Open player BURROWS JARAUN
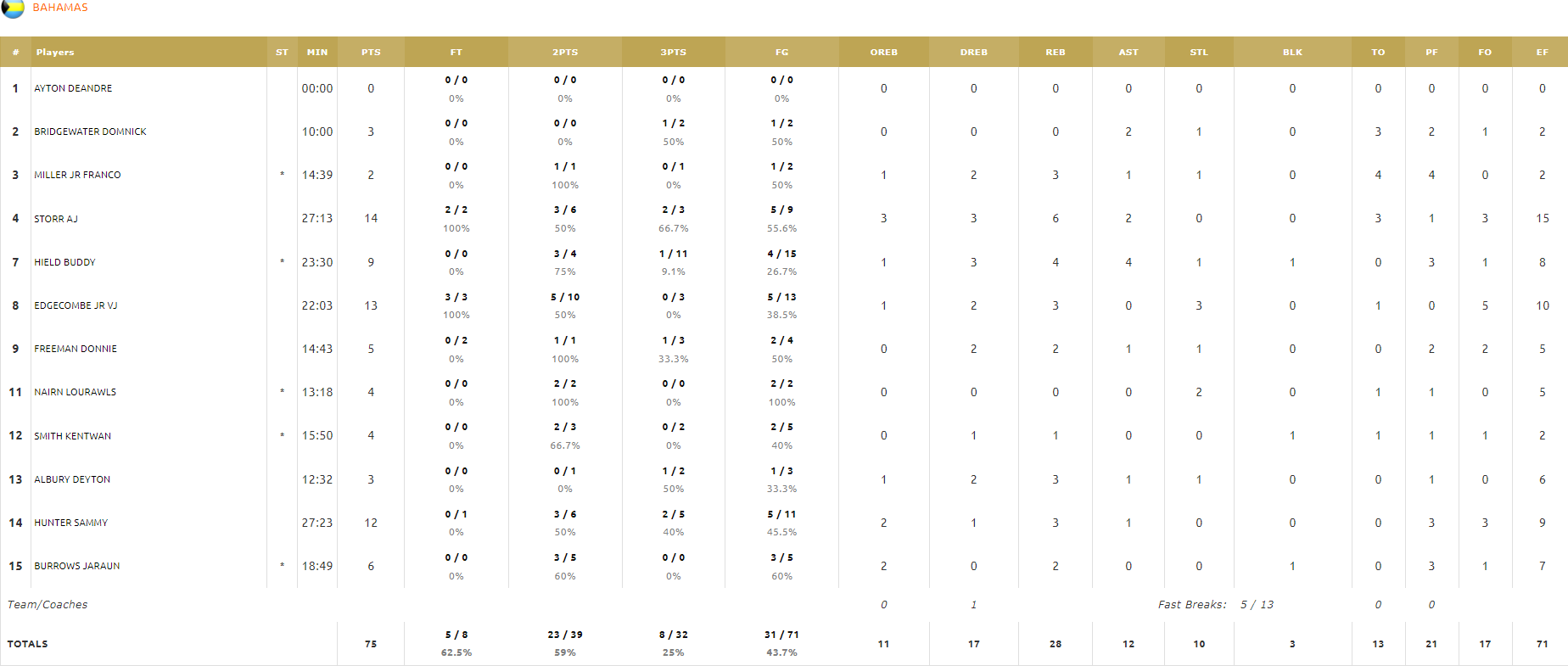 pos(77,566)
